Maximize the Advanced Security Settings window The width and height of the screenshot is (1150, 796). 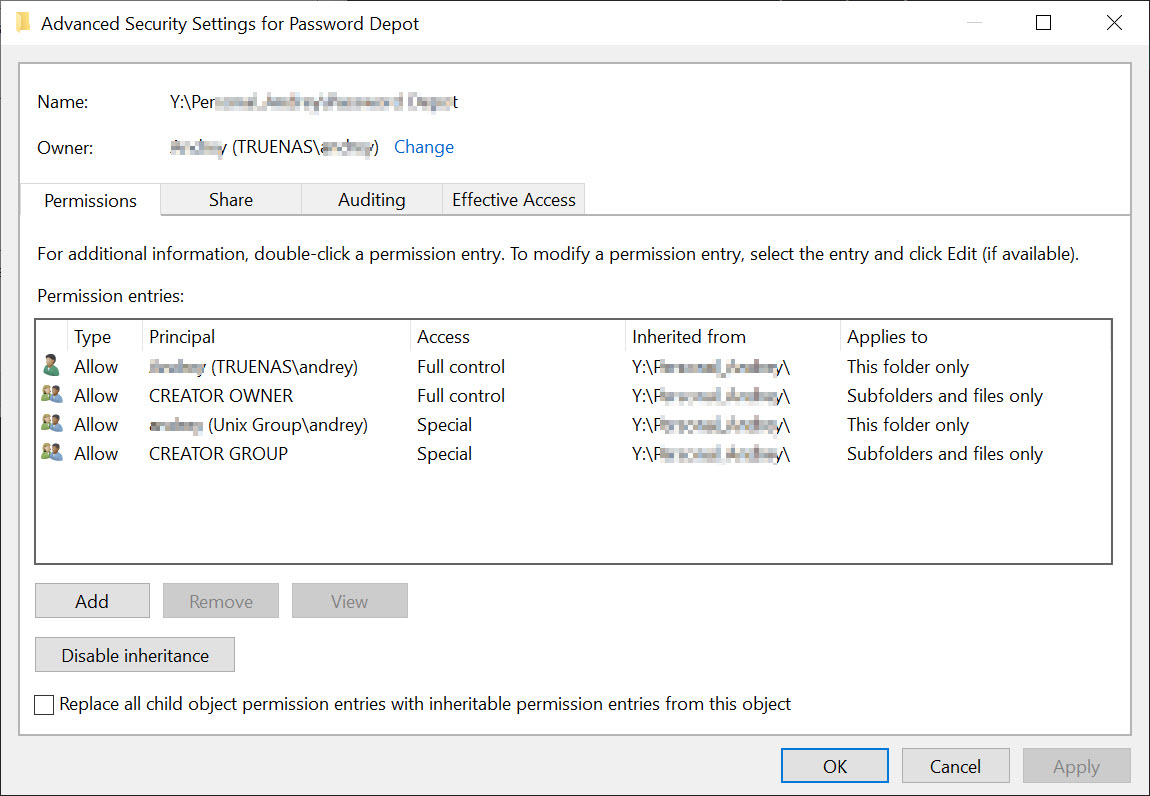(1043, 23)
